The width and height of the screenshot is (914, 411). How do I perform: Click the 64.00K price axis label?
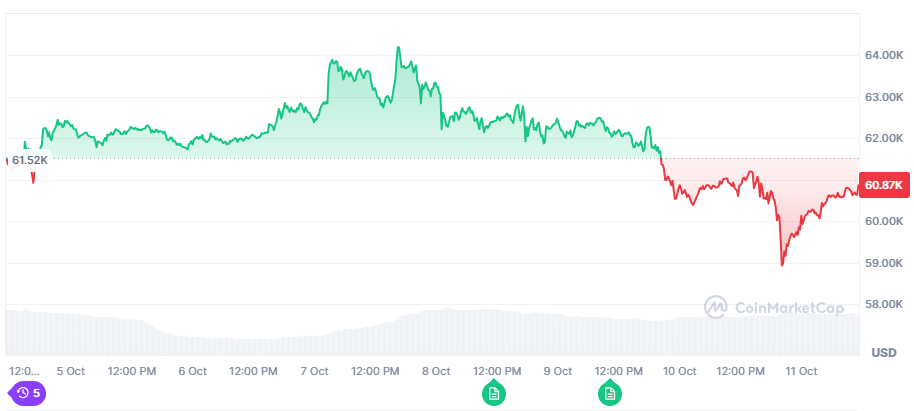click(x=884, y=55)
